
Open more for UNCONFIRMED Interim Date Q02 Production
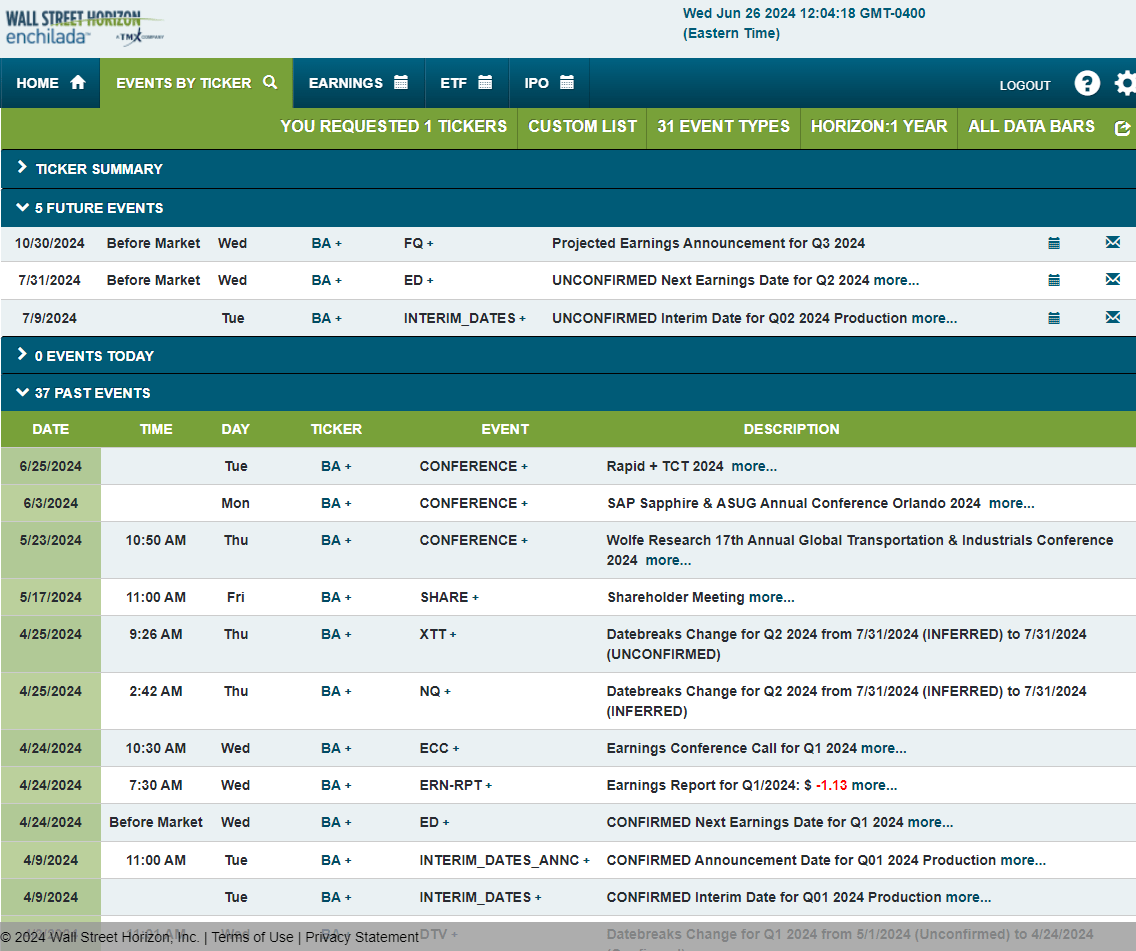[934, 318]
